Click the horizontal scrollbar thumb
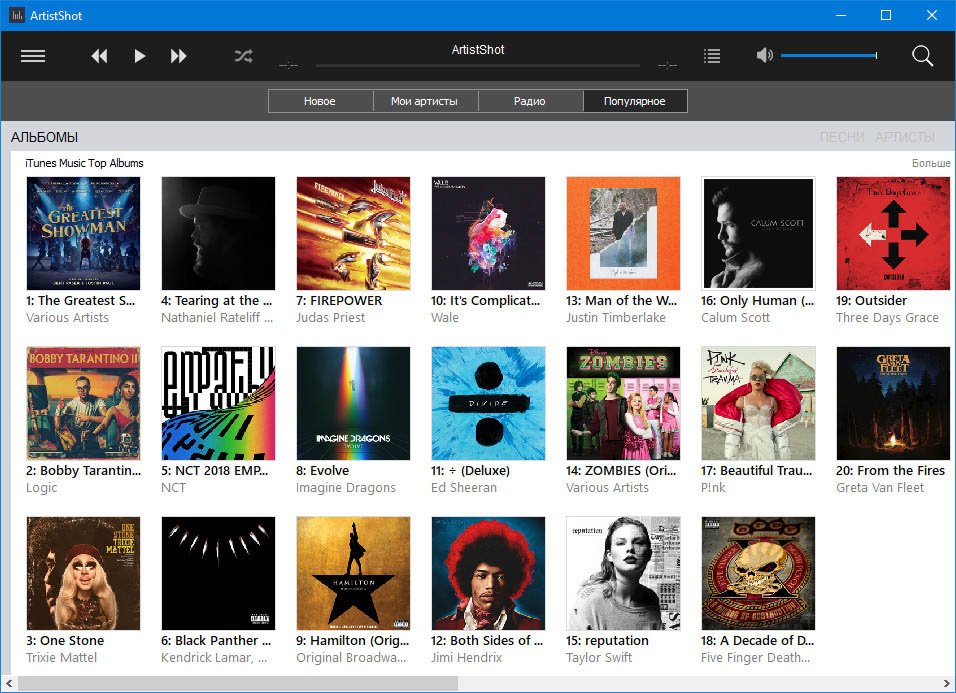The height and width of the screenshot is (693, 956). pyautogui.click(x=238, y=683)
